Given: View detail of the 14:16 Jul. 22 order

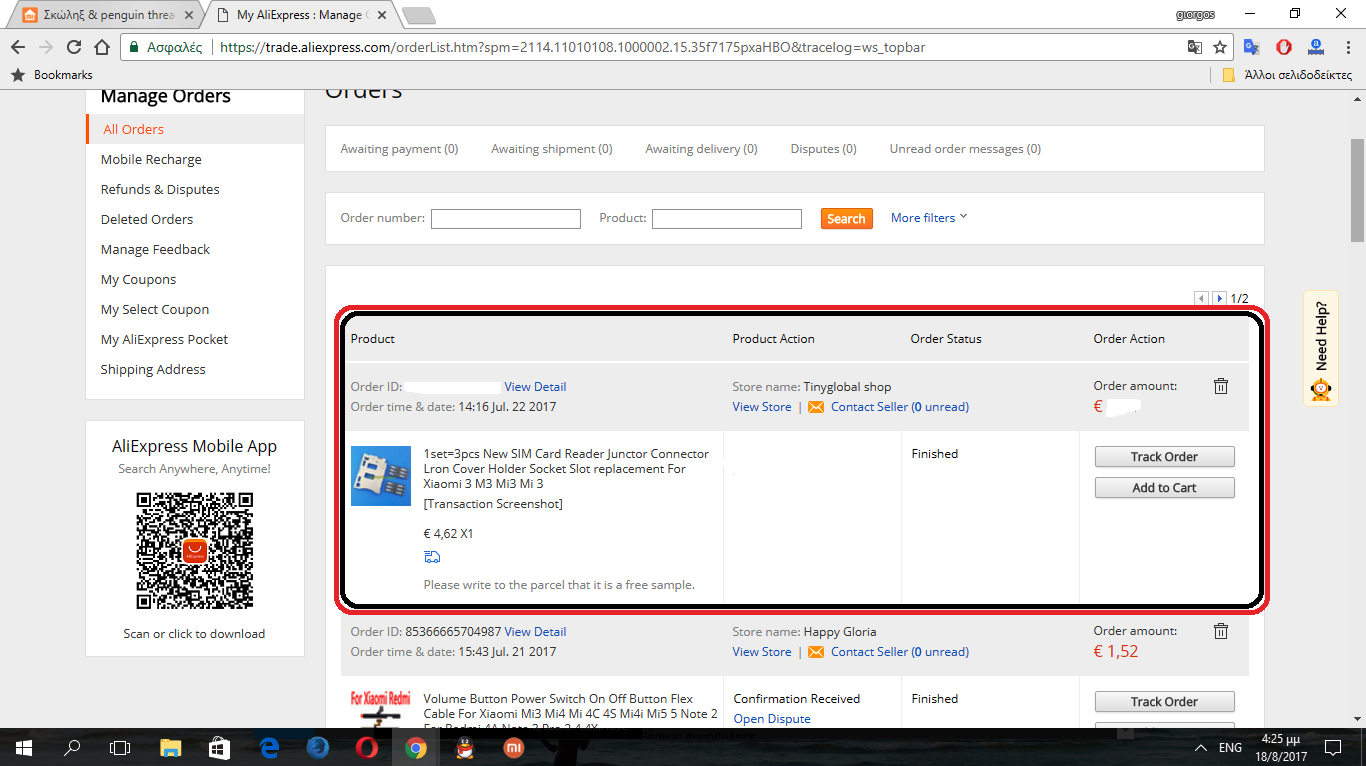Looking at the screenshot, I should tap(535, 387).
